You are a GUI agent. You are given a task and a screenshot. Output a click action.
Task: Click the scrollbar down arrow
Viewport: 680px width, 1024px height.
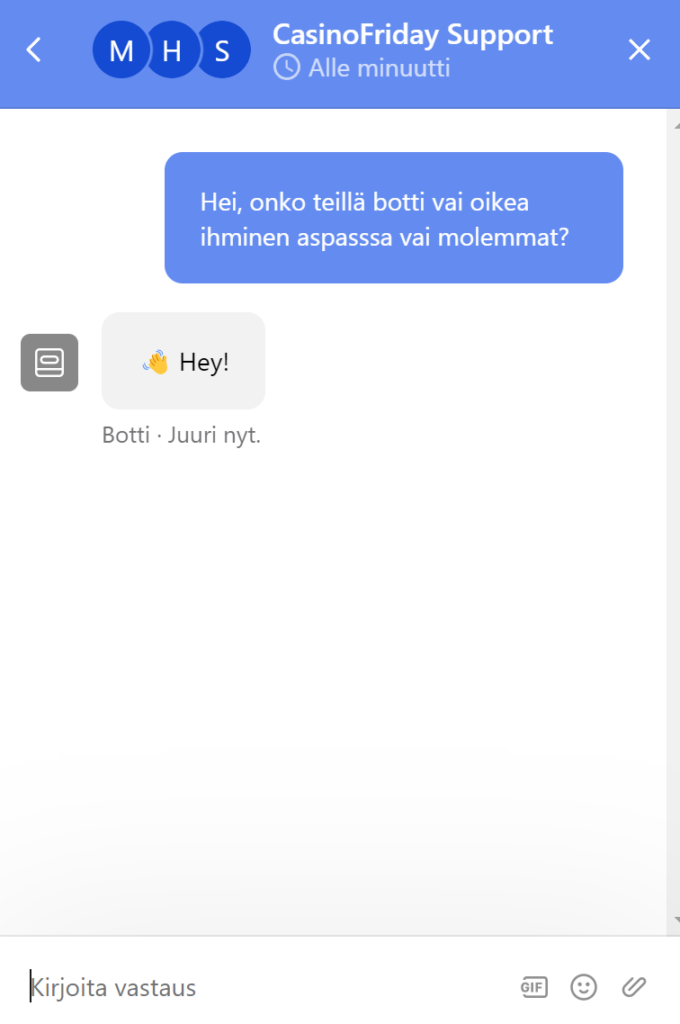(x=673, y=920)
